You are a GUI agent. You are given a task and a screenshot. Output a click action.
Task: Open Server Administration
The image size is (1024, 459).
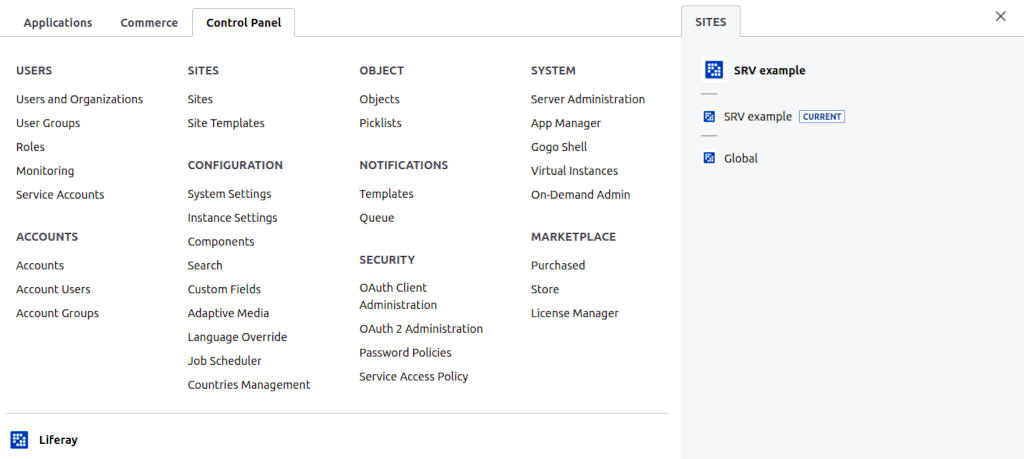588,99
